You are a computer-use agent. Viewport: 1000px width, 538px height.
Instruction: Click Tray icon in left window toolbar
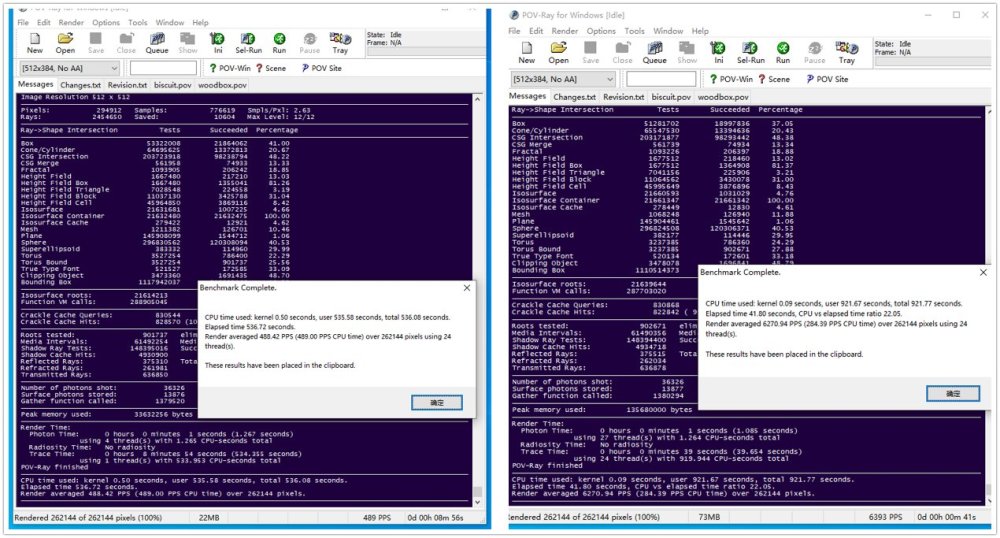340,43
